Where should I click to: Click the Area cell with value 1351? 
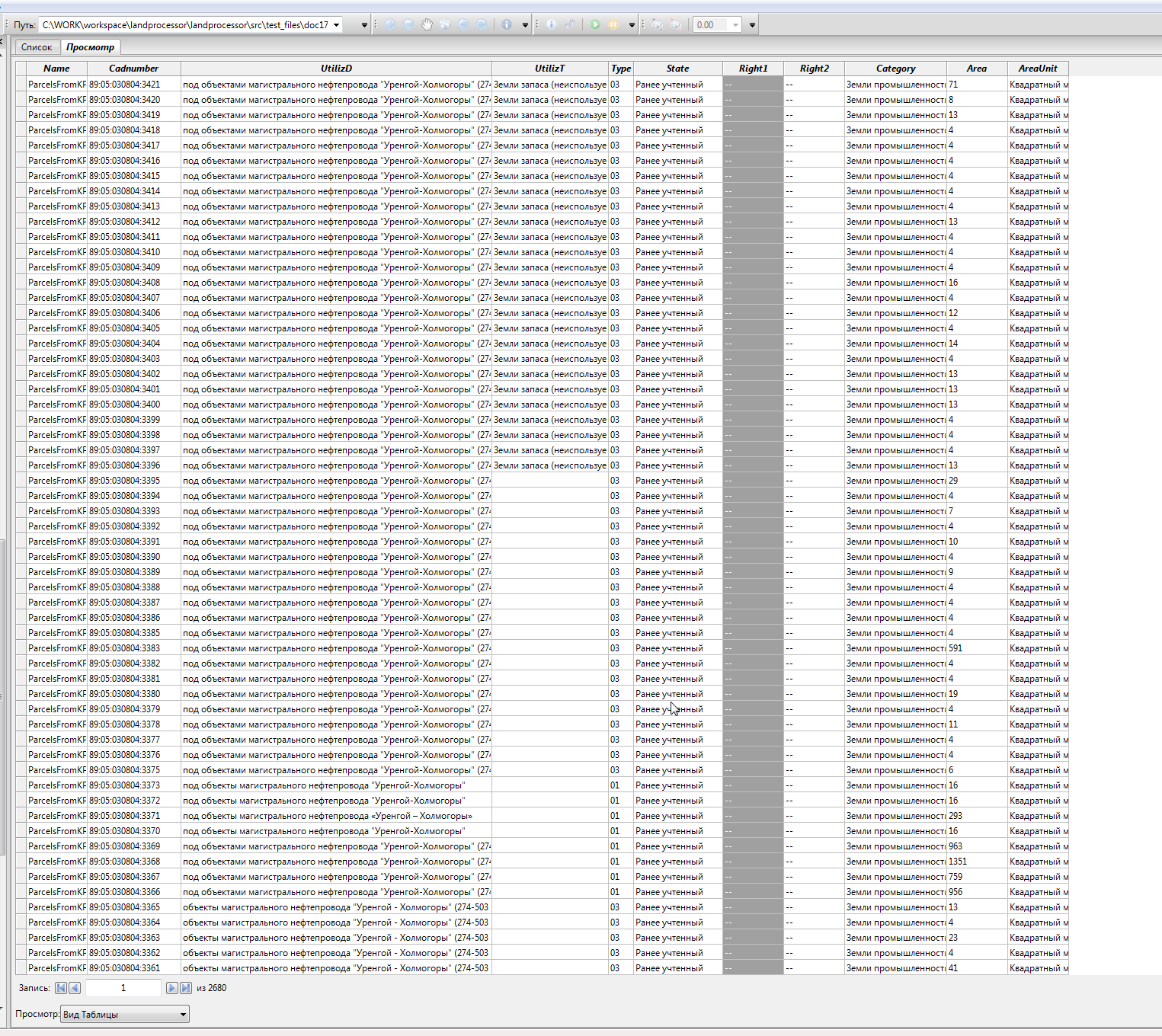pos(977,862)
